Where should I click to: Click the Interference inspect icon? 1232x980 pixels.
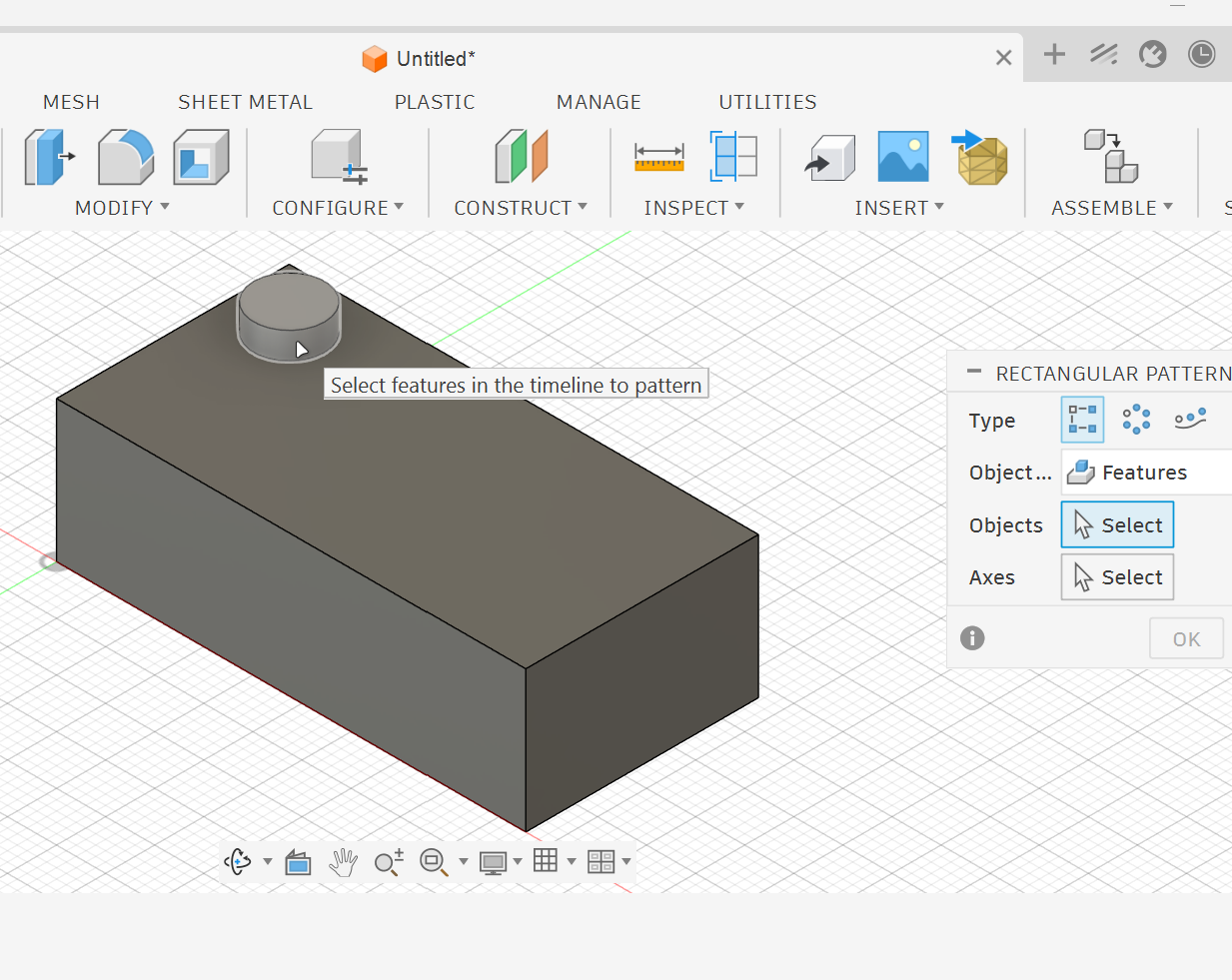click(733, 157)
